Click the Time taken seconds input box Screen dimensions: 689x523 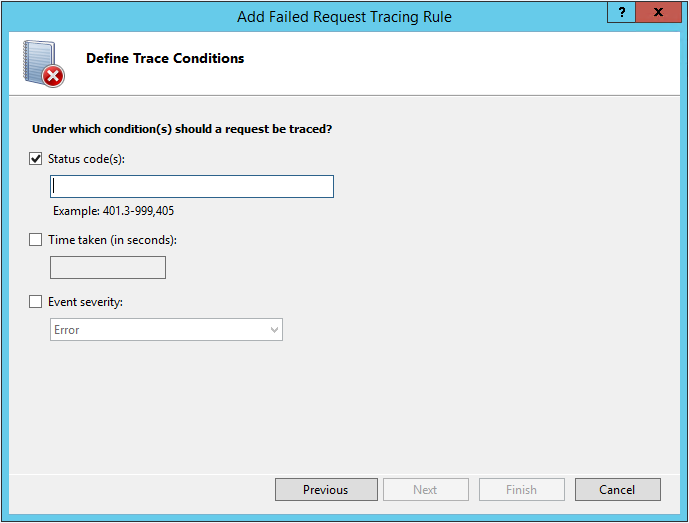[x=108, y=267]
